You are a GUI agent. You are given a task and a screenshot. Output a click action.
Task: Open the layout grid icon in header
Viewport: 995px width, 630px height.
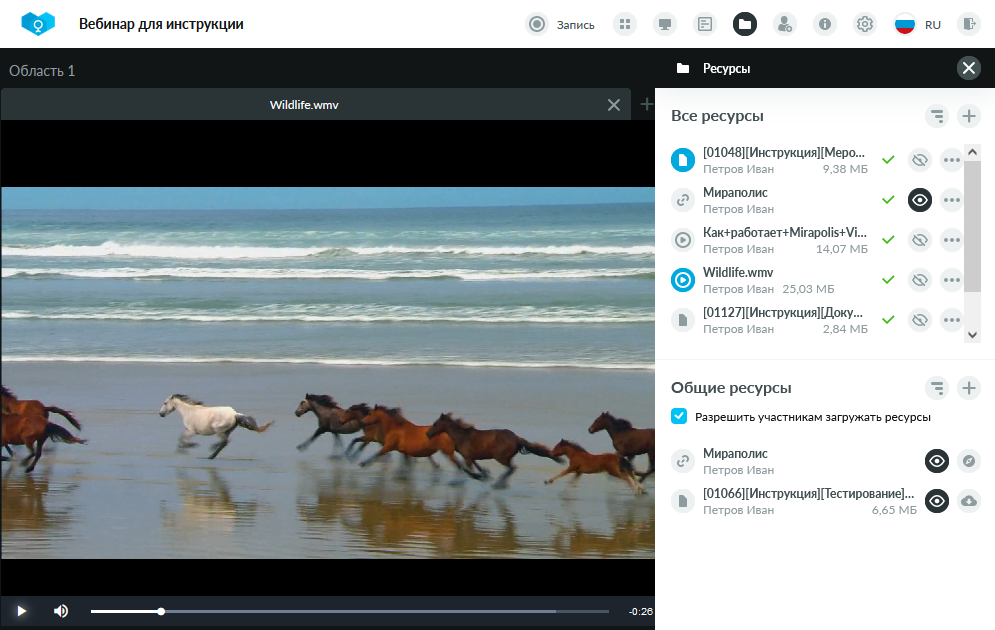(x=625, y=25)
